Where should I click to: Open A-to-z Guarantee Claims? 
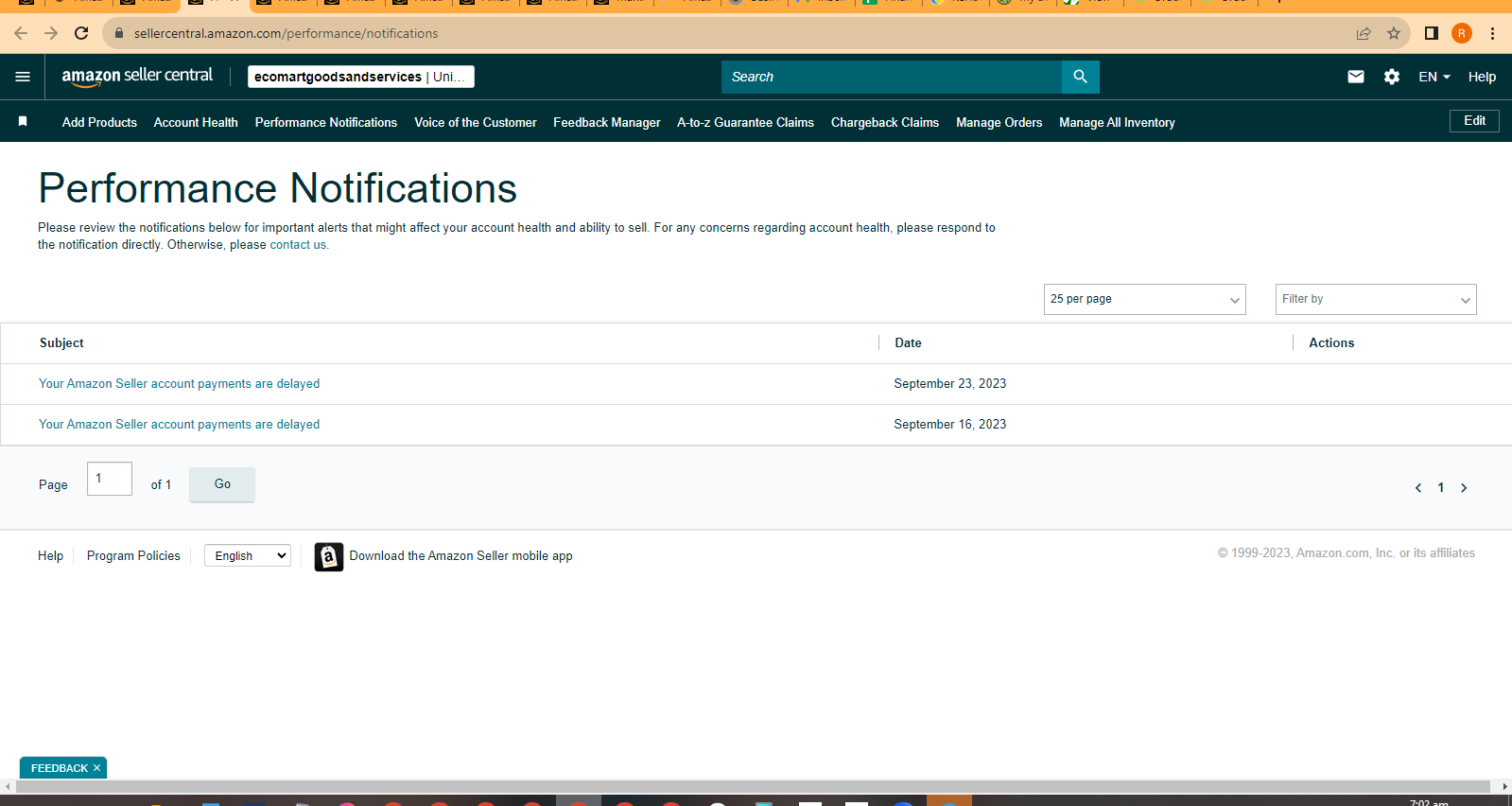coord(745,122)
